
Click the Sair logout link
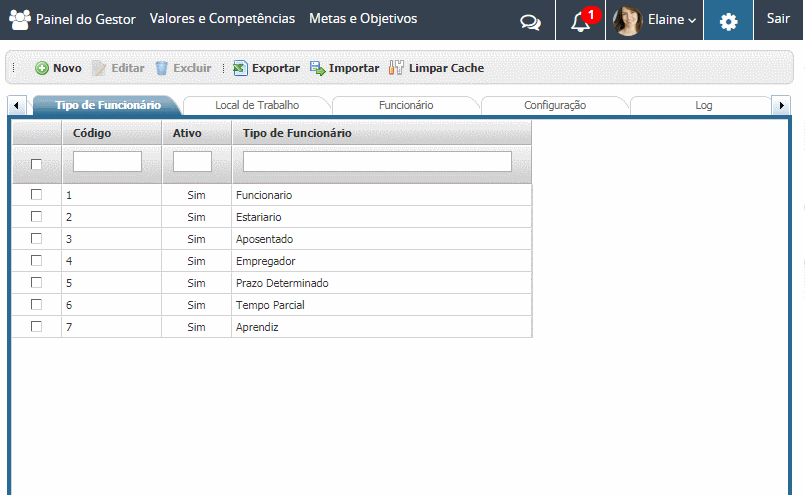point(778,19)
